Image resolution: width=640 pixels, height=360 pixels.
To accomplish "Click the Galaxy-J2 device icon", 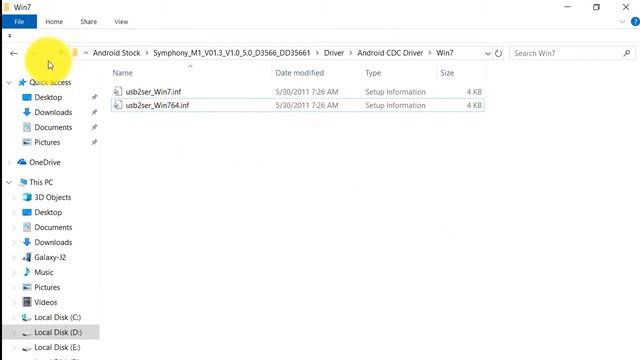I will pos(27,257).
